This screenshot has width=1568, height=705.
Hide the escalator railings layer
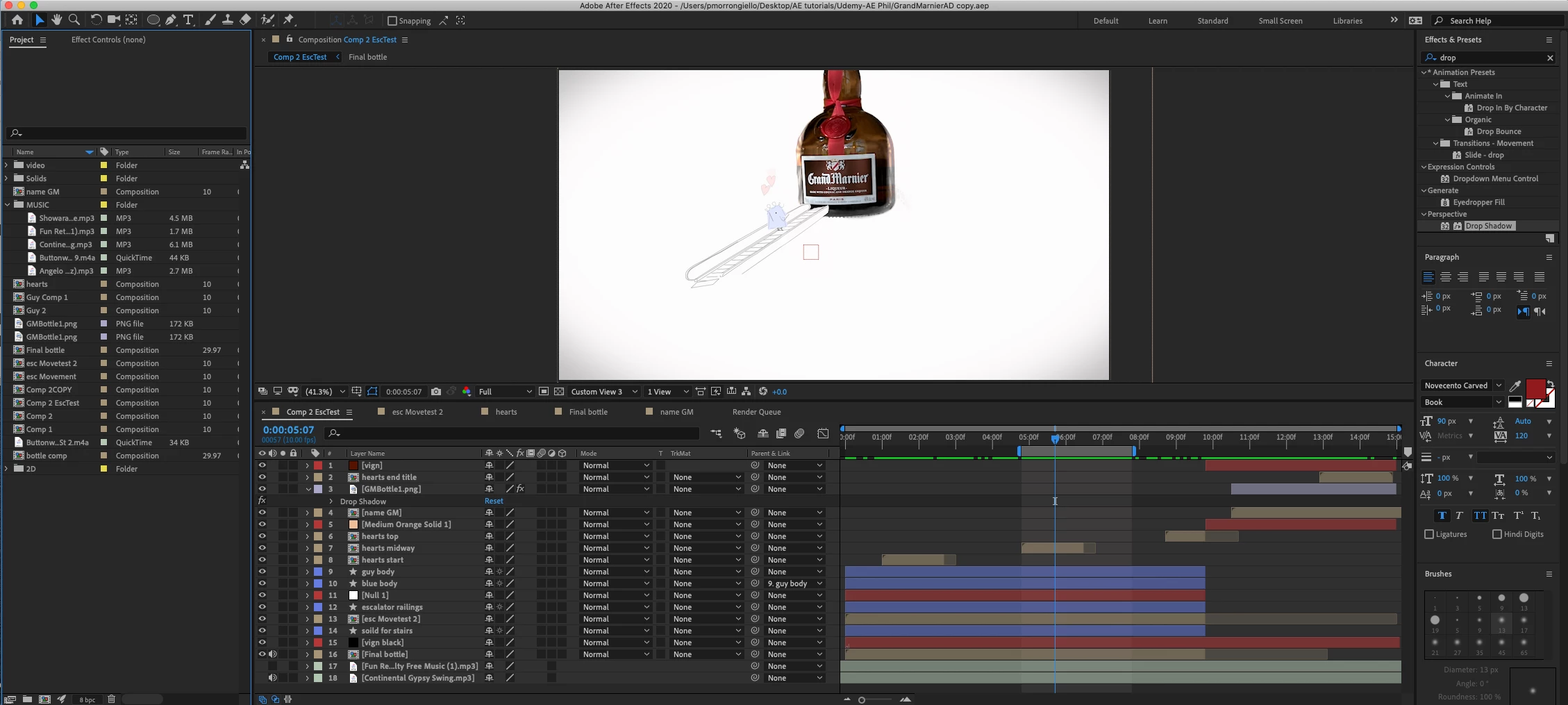pos(262,607)
